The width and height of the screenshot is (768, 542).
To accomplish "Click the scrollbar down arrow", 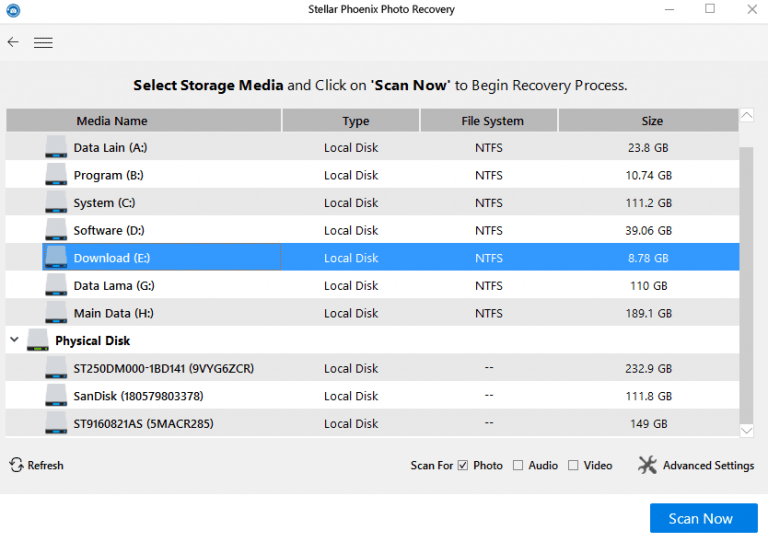I will pyautogui.click(x=746, y=430).
